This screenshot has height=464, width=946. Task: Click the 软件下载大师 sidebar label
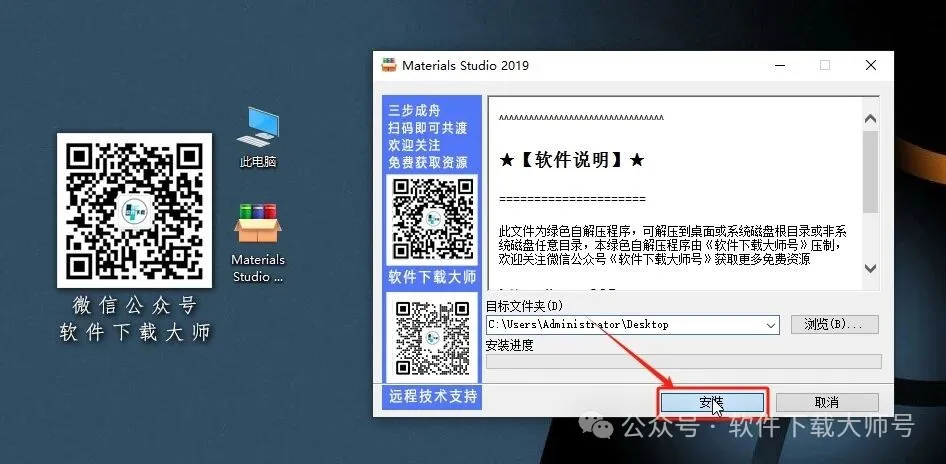click(432, 277)
